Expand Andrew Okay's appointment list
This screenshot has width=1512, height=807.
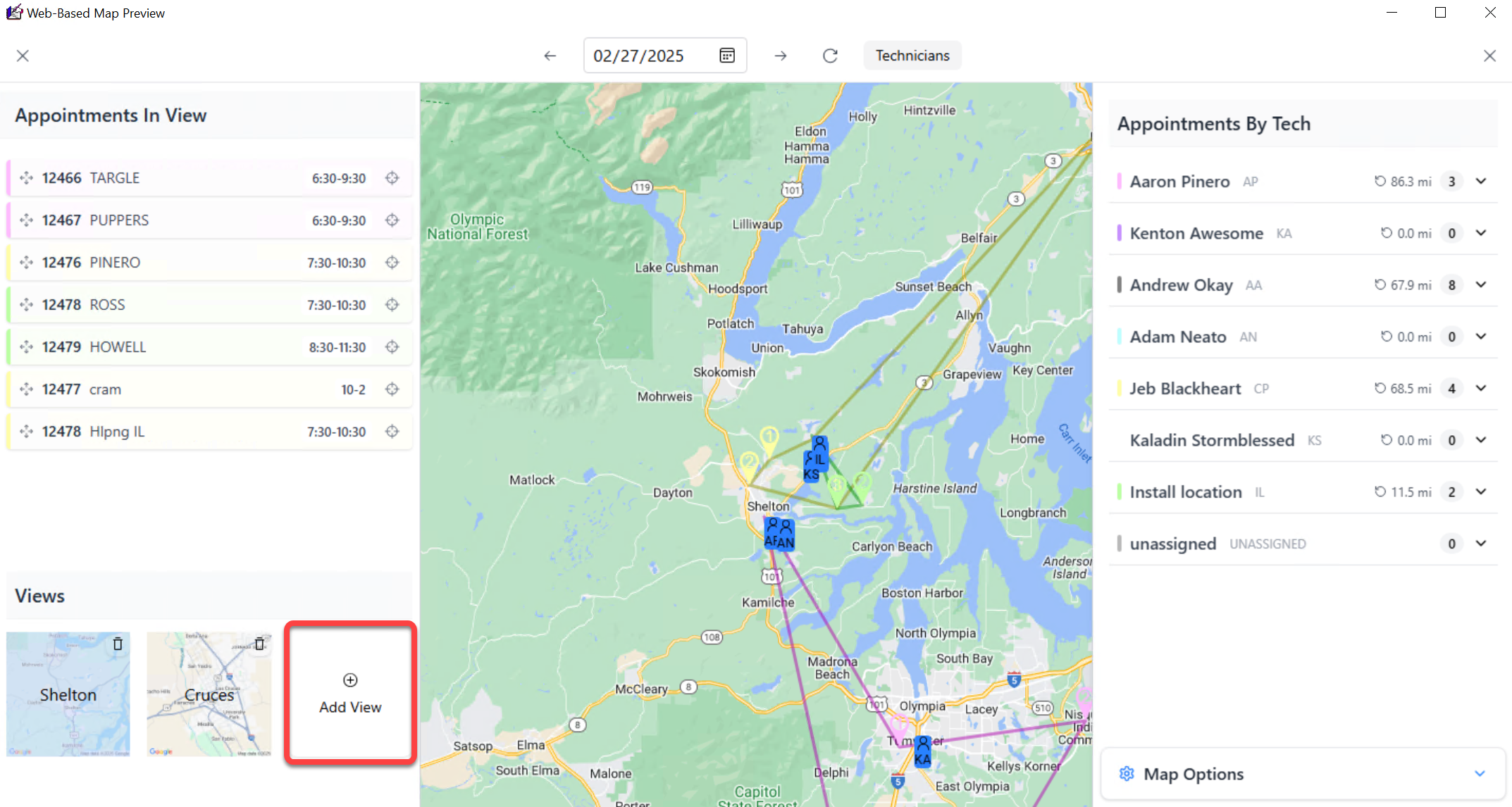(1481, 285)
